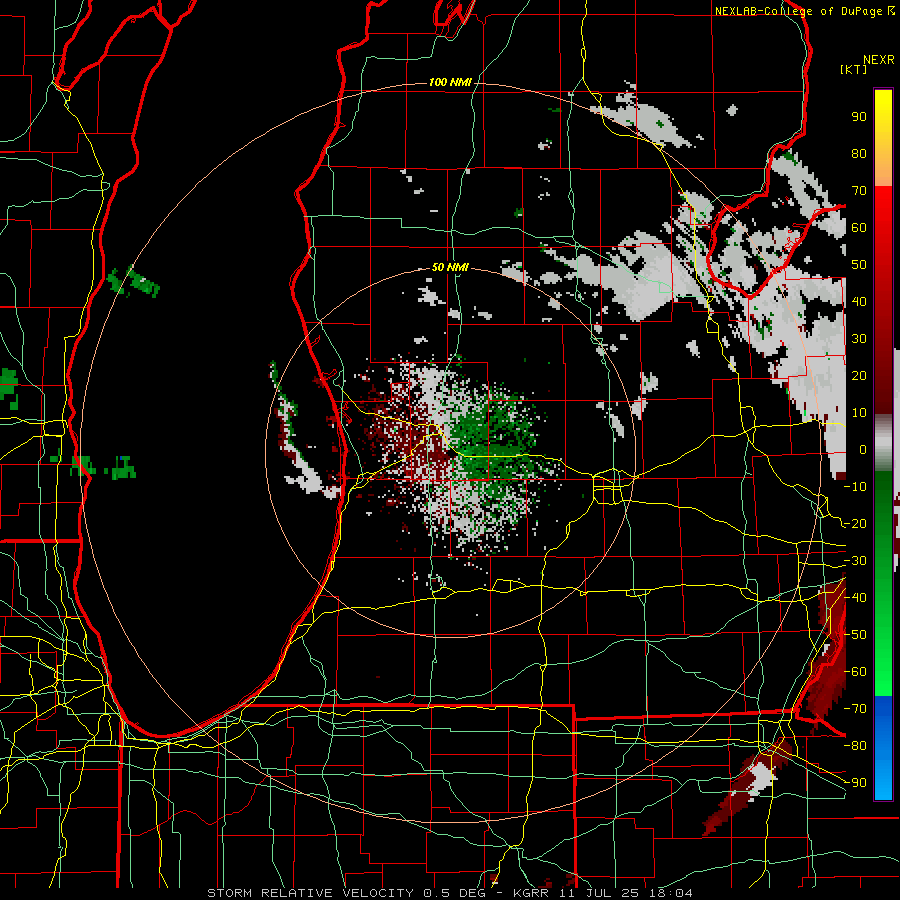900x900 pixels.
Task: Click the 30 value on the velocity scale
Action: [x=859, y=339]
